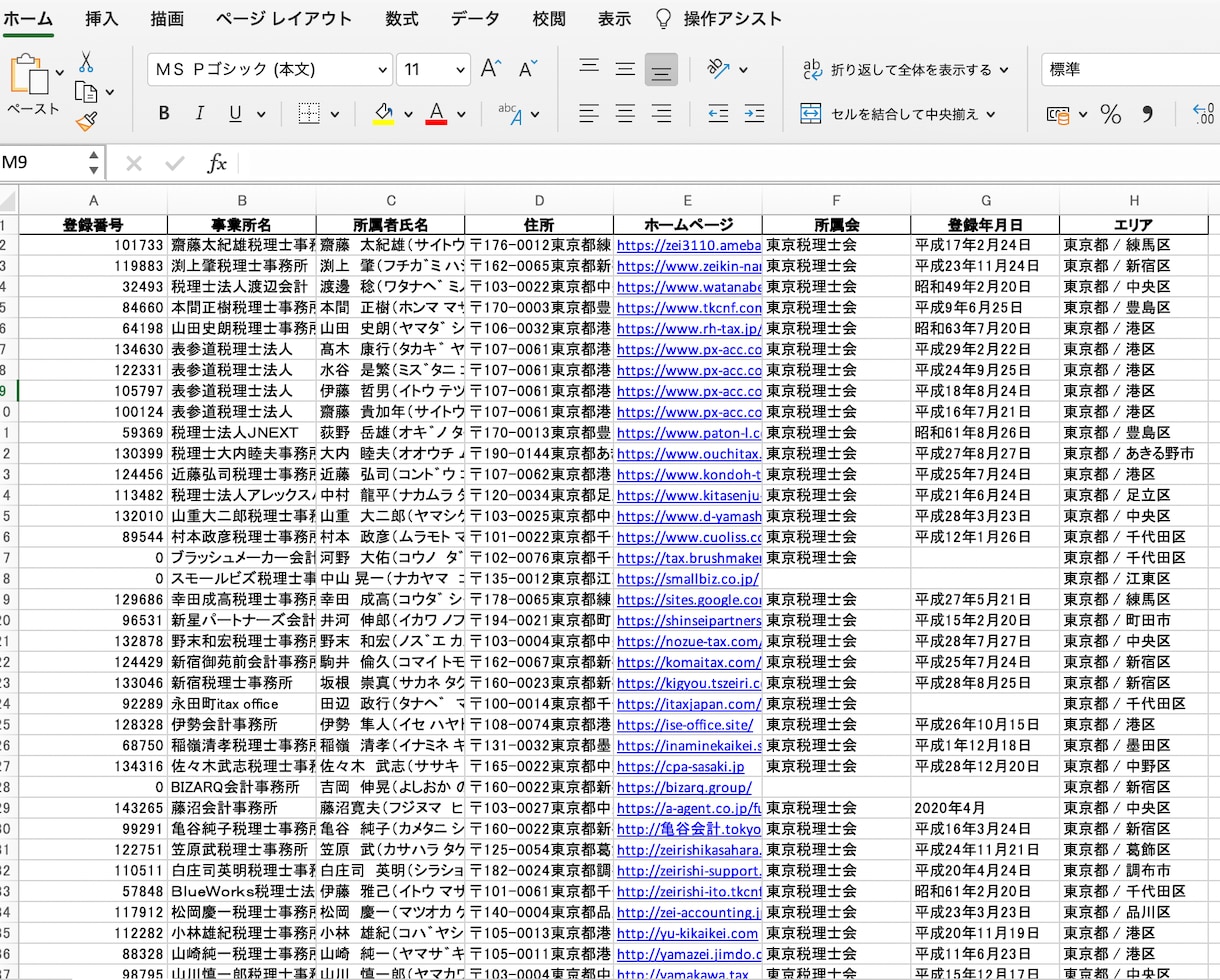Apply Percent style icon
The height and width of the screenshot is (980, 1220).
pos(1111,114)
